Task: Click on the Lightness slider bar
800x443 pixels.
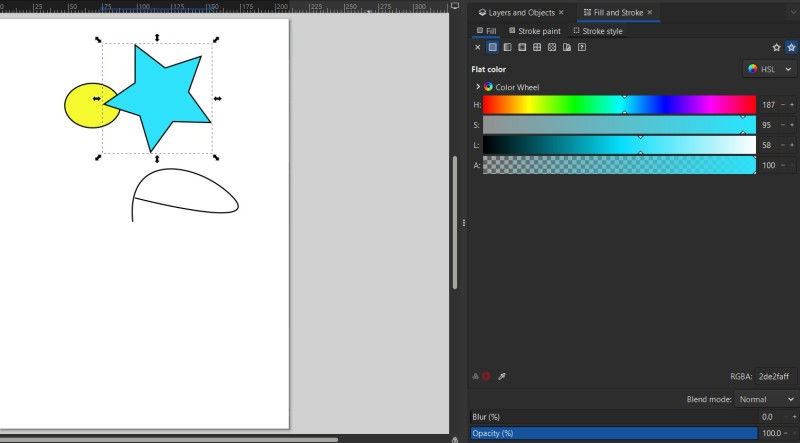Action: 619,145
